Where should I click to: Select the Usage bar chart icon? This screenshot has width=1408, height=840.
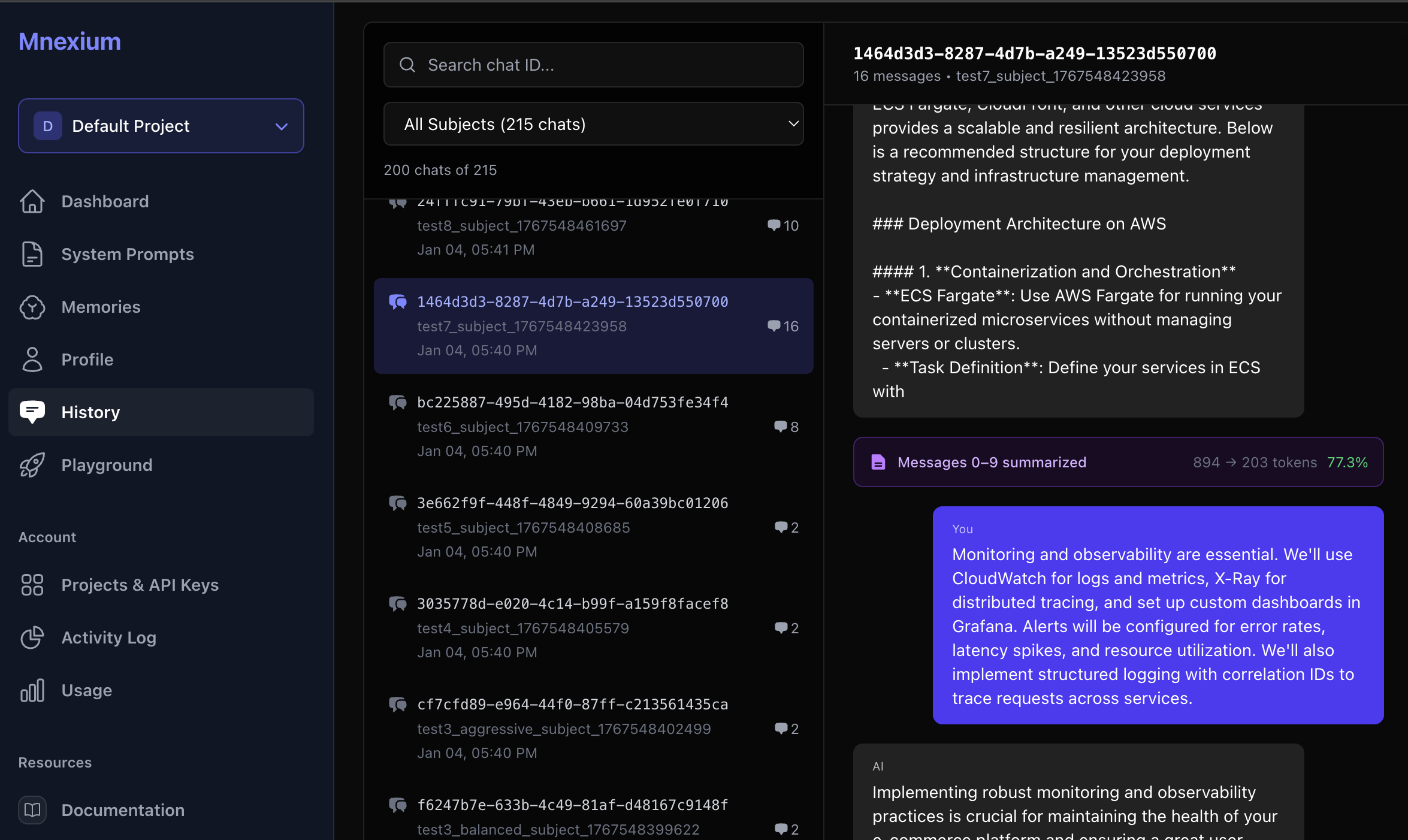33,690
